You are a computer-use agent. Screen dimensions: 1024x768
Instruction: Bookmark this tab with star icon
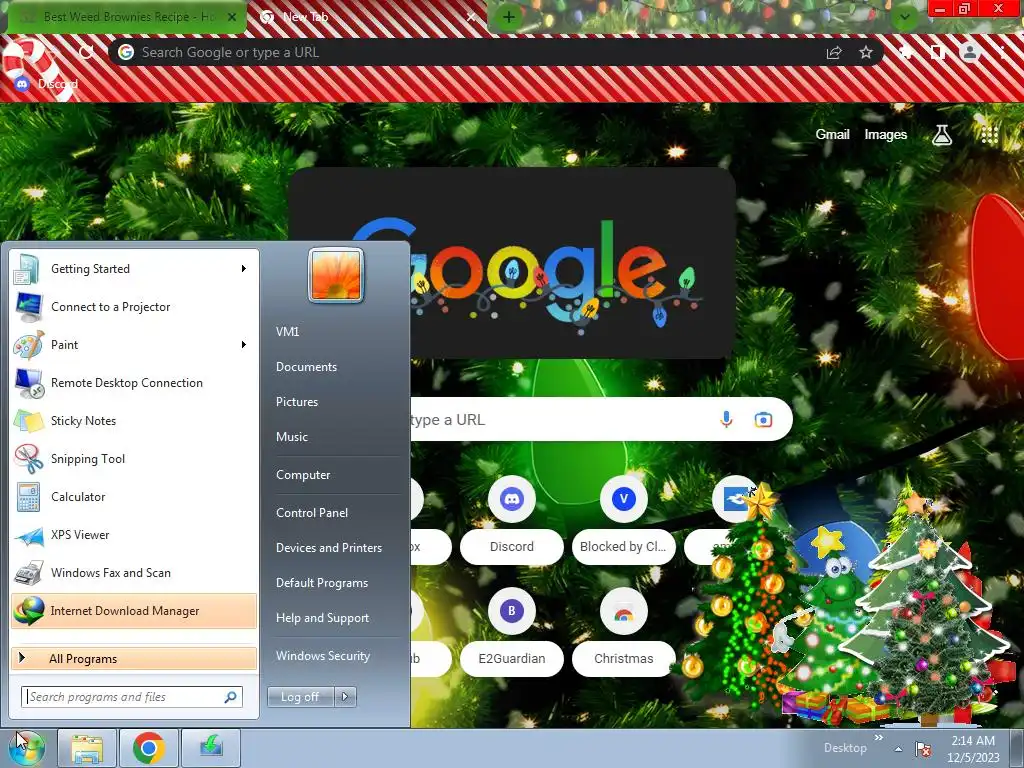[x=866, y=52]
